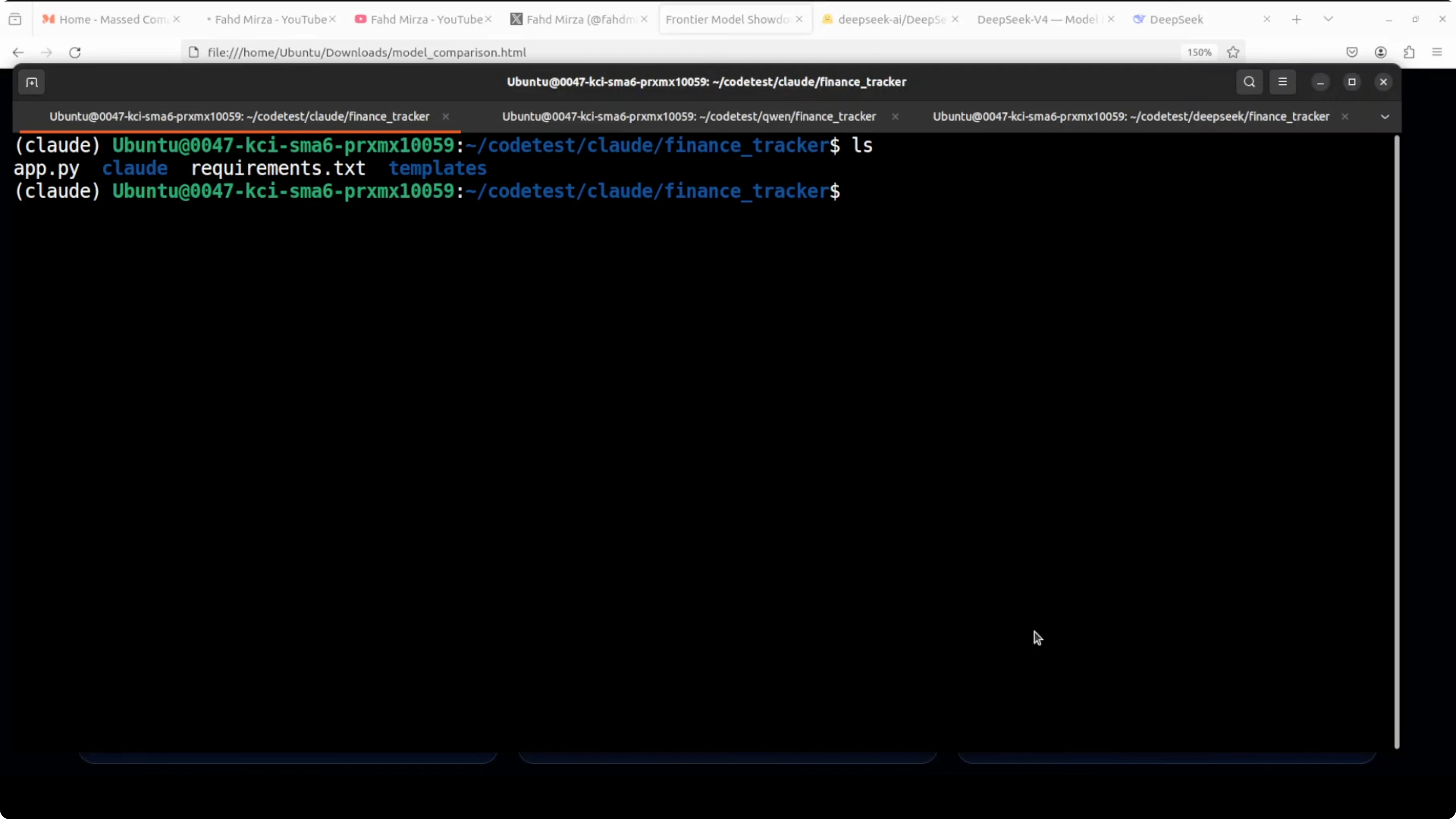The height and width of the screenshot is (820, 1456).
Task: Expand the terminal tabs dropdown arrow
Action: point(1385,117)
